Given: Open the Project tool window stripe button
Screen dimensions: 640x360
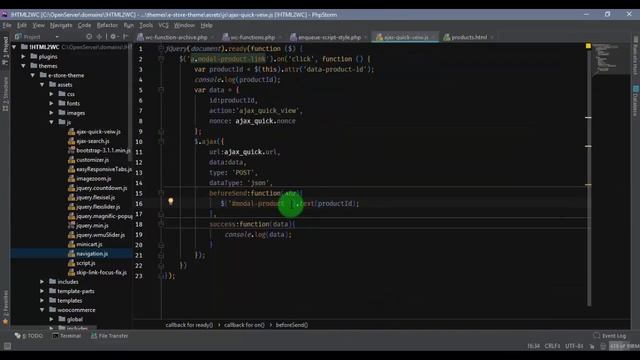Looking at the screenshot, I should coord(5,51).
